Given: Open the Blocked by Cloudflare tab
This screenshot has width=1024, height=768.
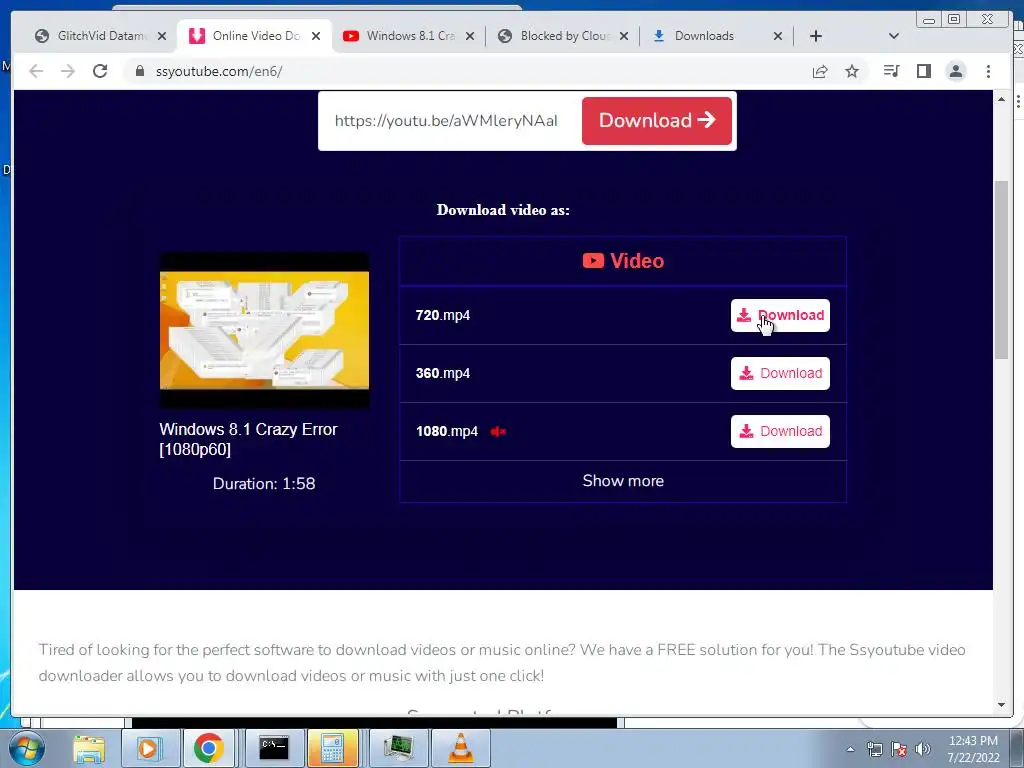Looking at the screenshot, I should tap(564, 36).
